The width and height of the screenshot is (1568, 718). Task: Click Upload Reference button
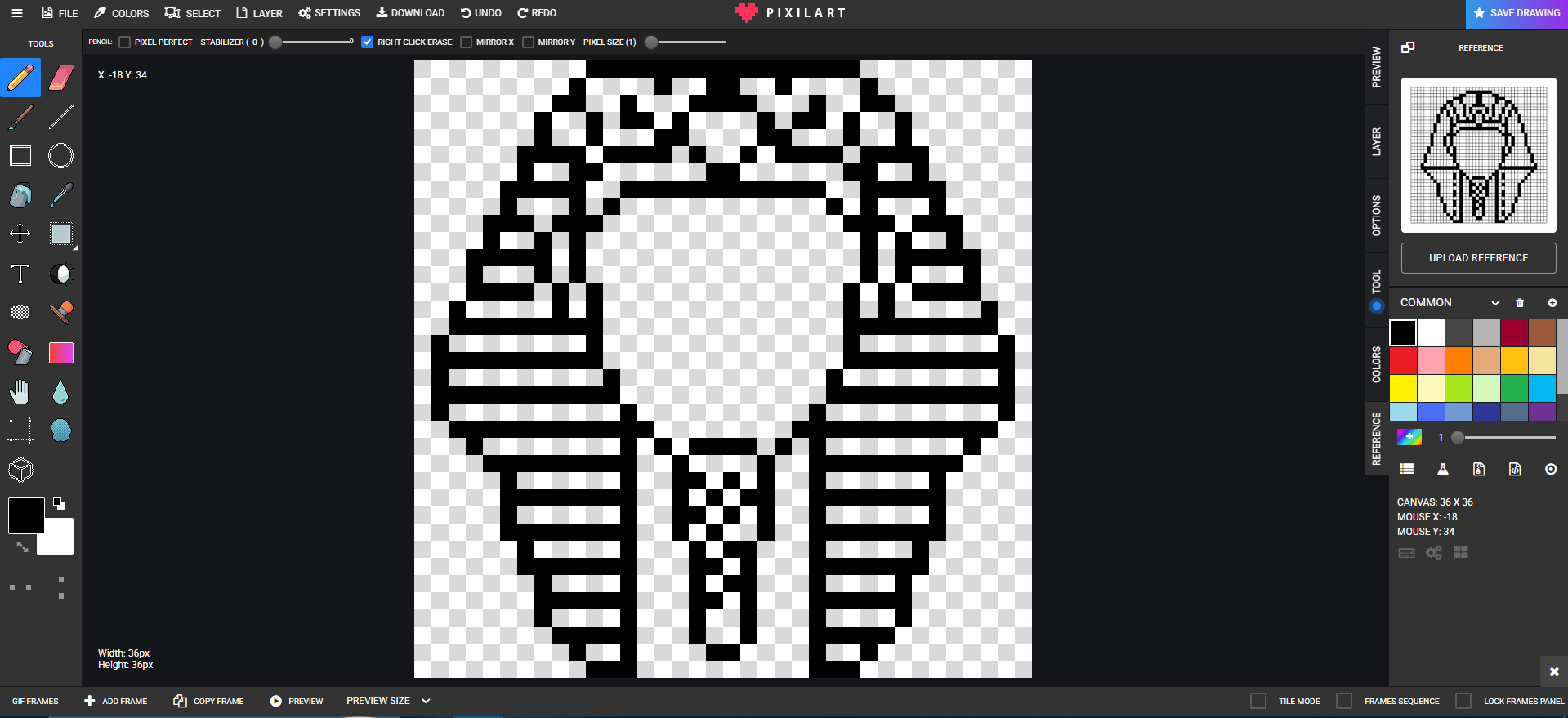(x=1478, y=258)
